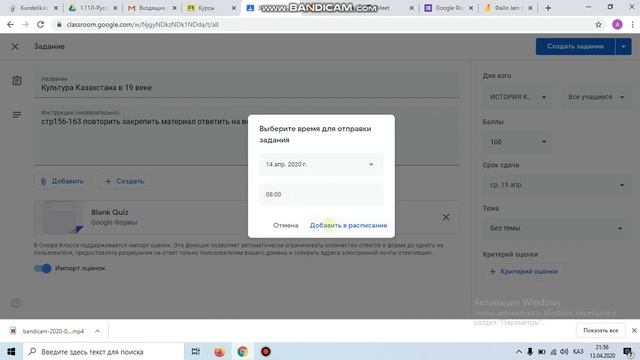Open the ИСТОРИЯ К... class dropdown
Viewport: 640px width, 360px height.
click(x=518, y=97)
